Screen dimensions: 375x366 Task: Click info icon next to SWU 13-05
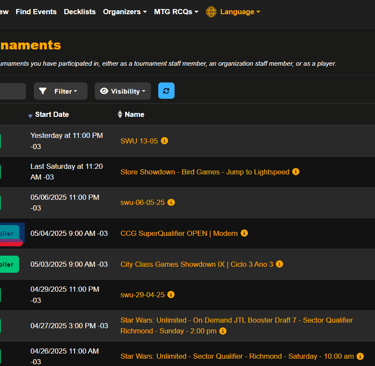164,141
